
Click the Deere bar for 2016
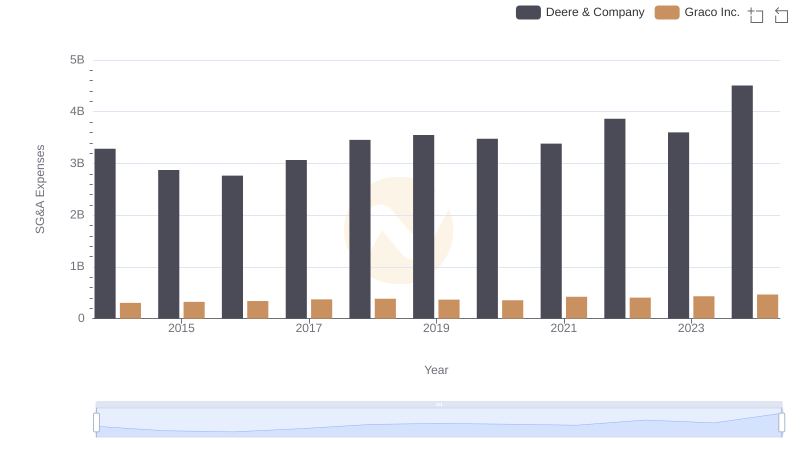point(232,247)
